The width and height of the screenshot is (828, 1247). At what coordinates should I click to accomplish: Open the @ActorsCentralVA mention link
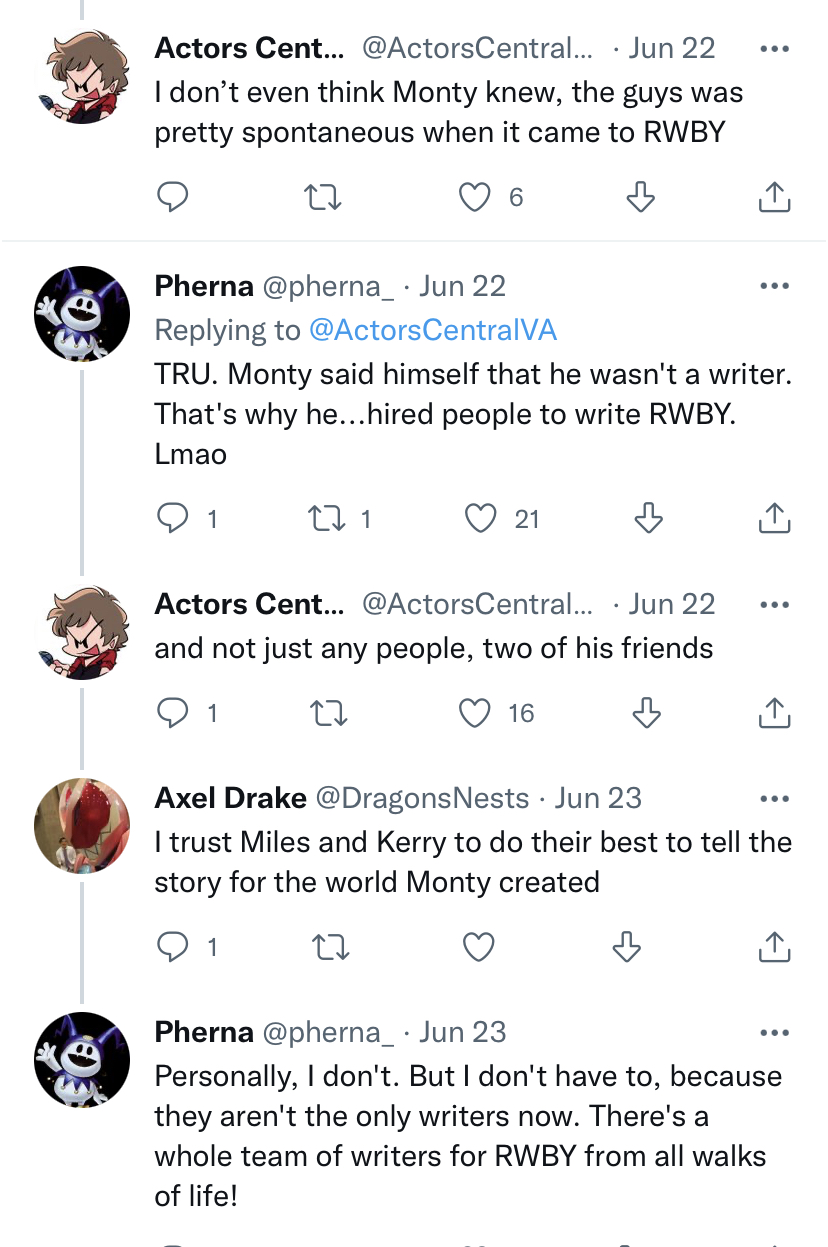pyautogui.click(x=433, y=330)
